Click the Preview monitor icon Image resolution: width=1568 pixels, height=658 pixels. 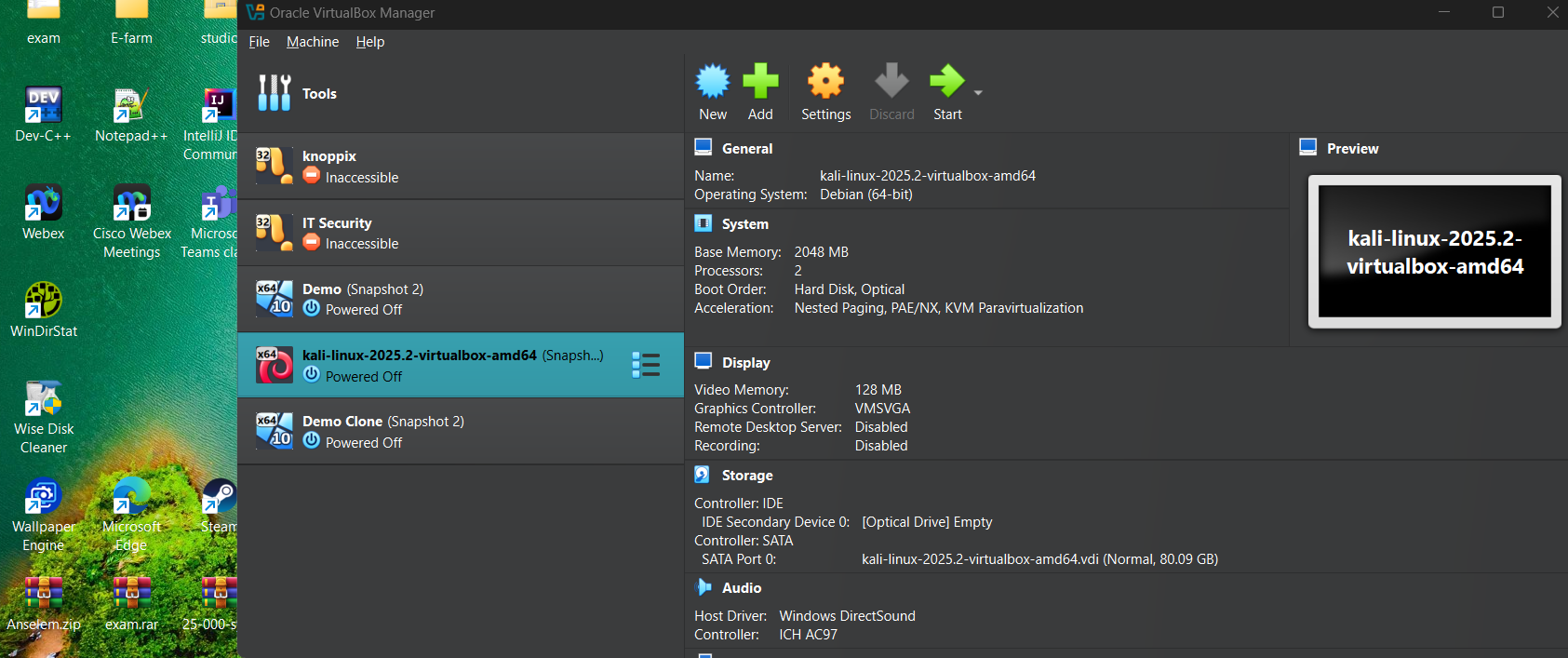click(1308, 147)
